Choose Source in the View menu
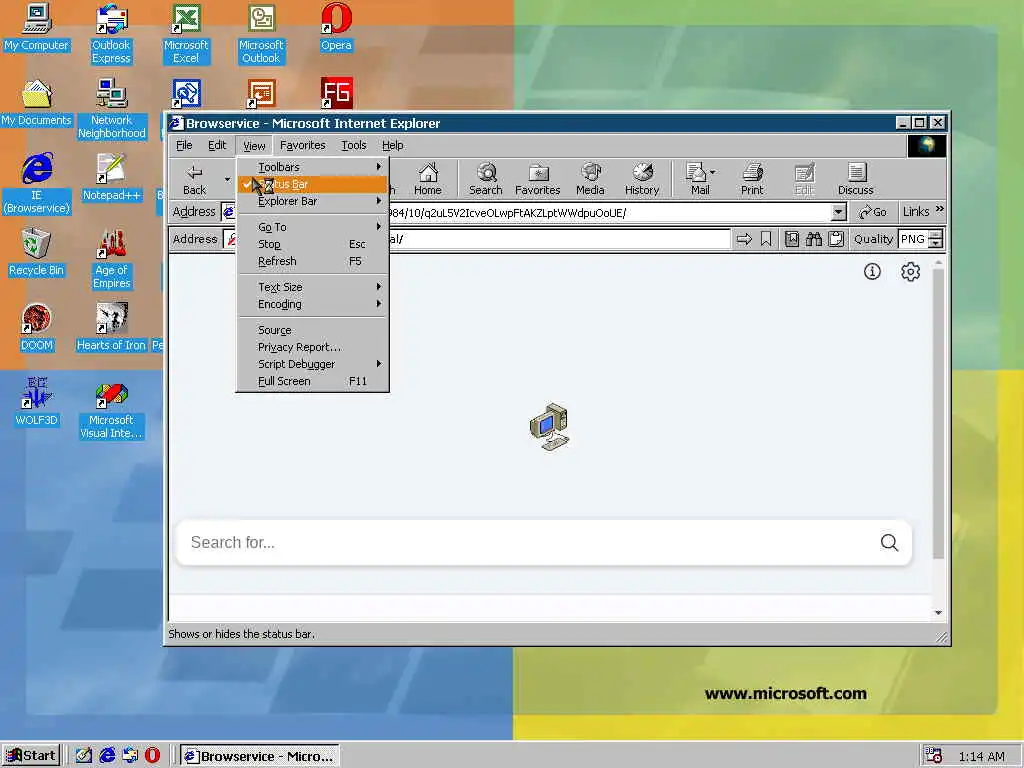1024x768 pixels. coord(312,330)
